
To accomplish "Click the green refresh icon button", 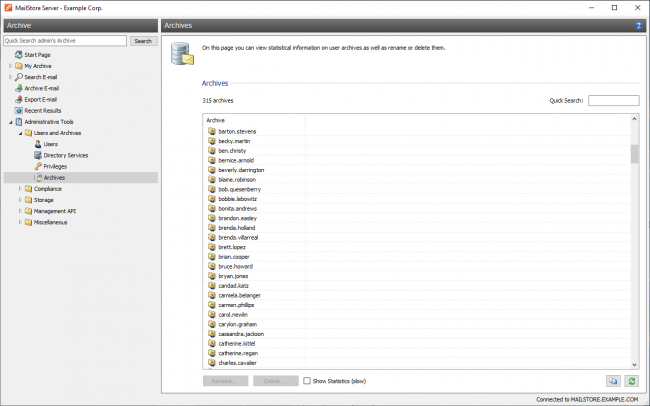I will tap(631, 381).
